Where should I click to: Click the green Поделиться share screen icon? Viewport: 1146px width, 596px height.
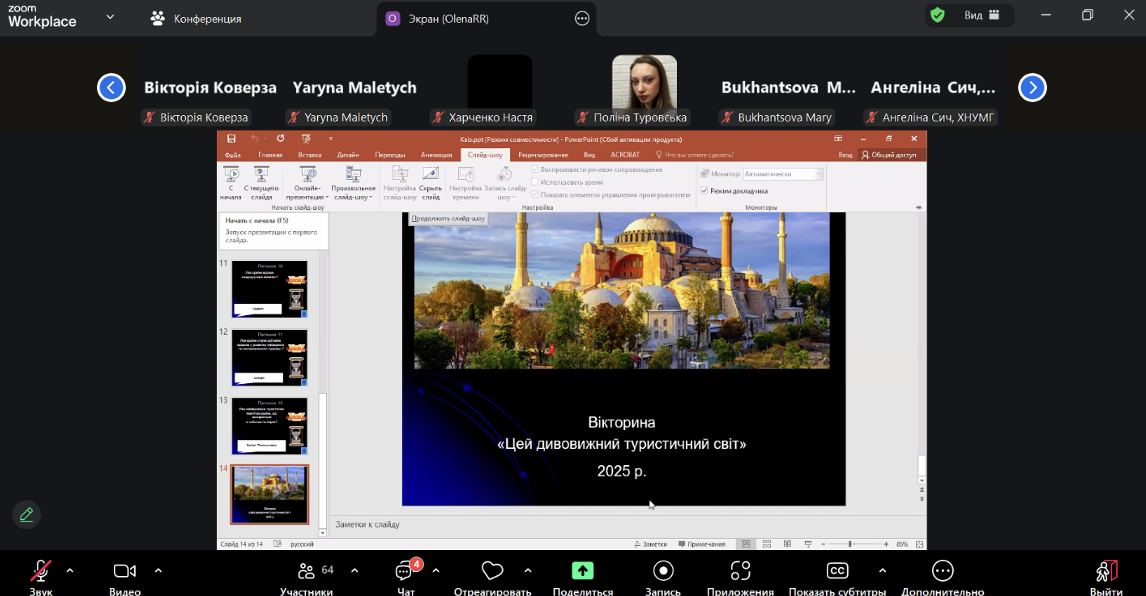[x=582, y=571]
